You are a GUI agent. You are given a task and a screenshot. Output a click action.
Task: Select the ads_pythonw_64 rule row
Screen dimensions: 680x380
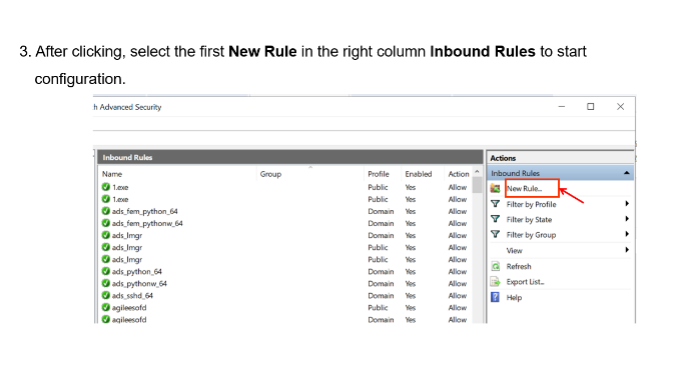coord(286,283)
